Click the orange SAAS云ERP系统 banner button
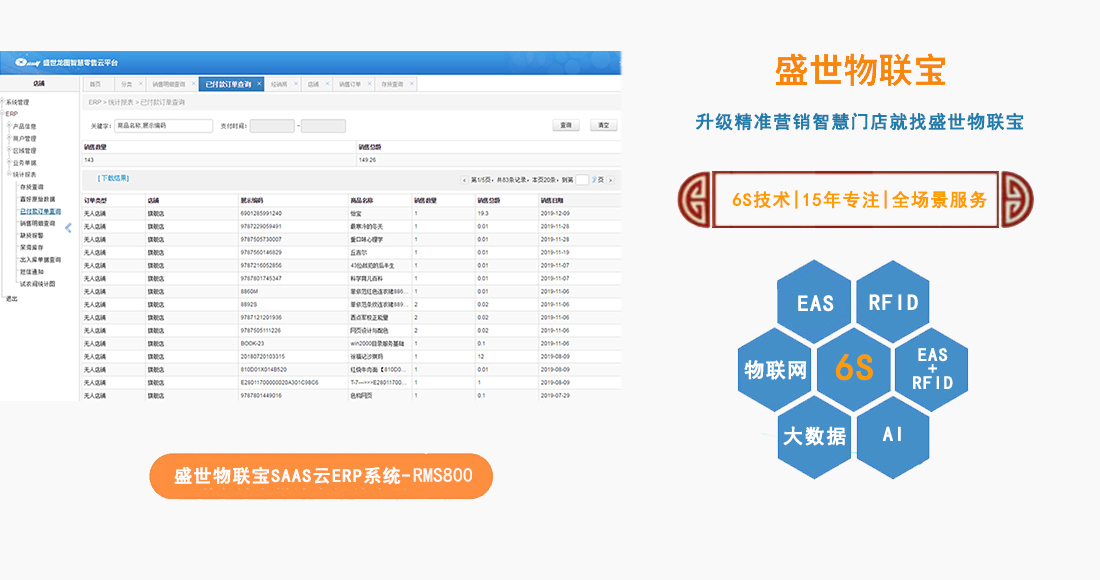 (x=321, y=476)
